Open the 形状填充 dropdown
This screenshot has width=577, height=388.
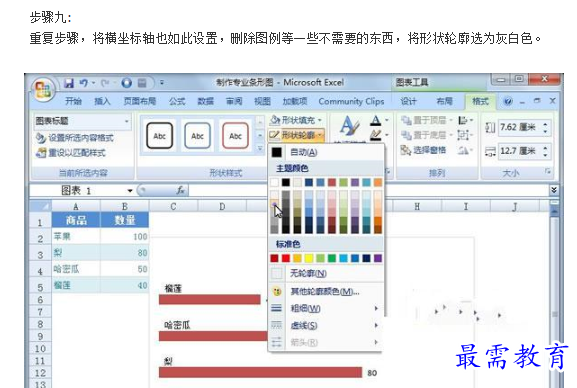click(296, 120)
